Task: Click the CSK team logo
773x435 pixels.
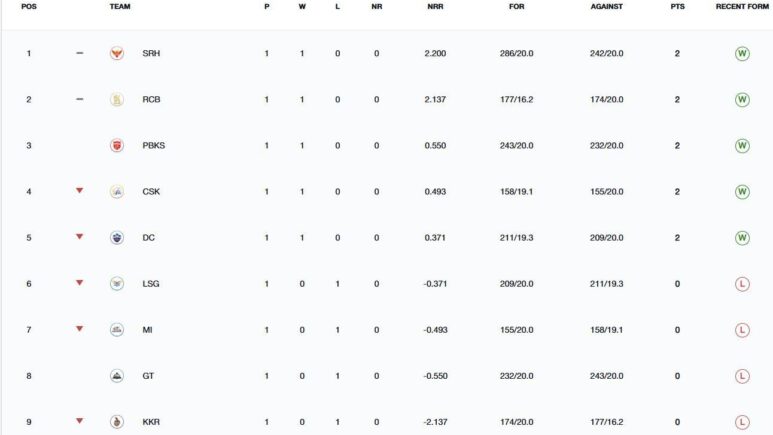Action: tap(117, 192)
